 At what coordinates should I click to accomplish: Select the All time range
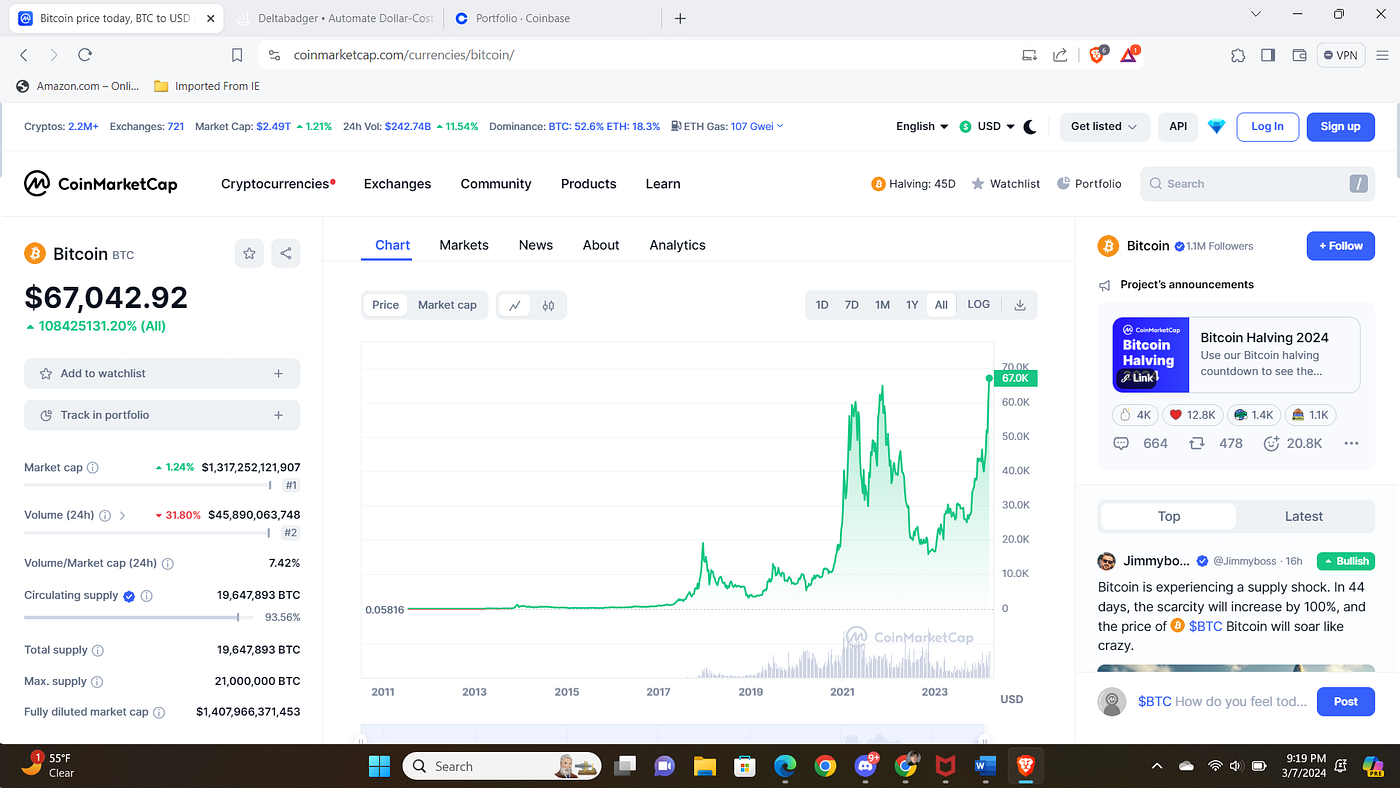(x=941, y=305)
